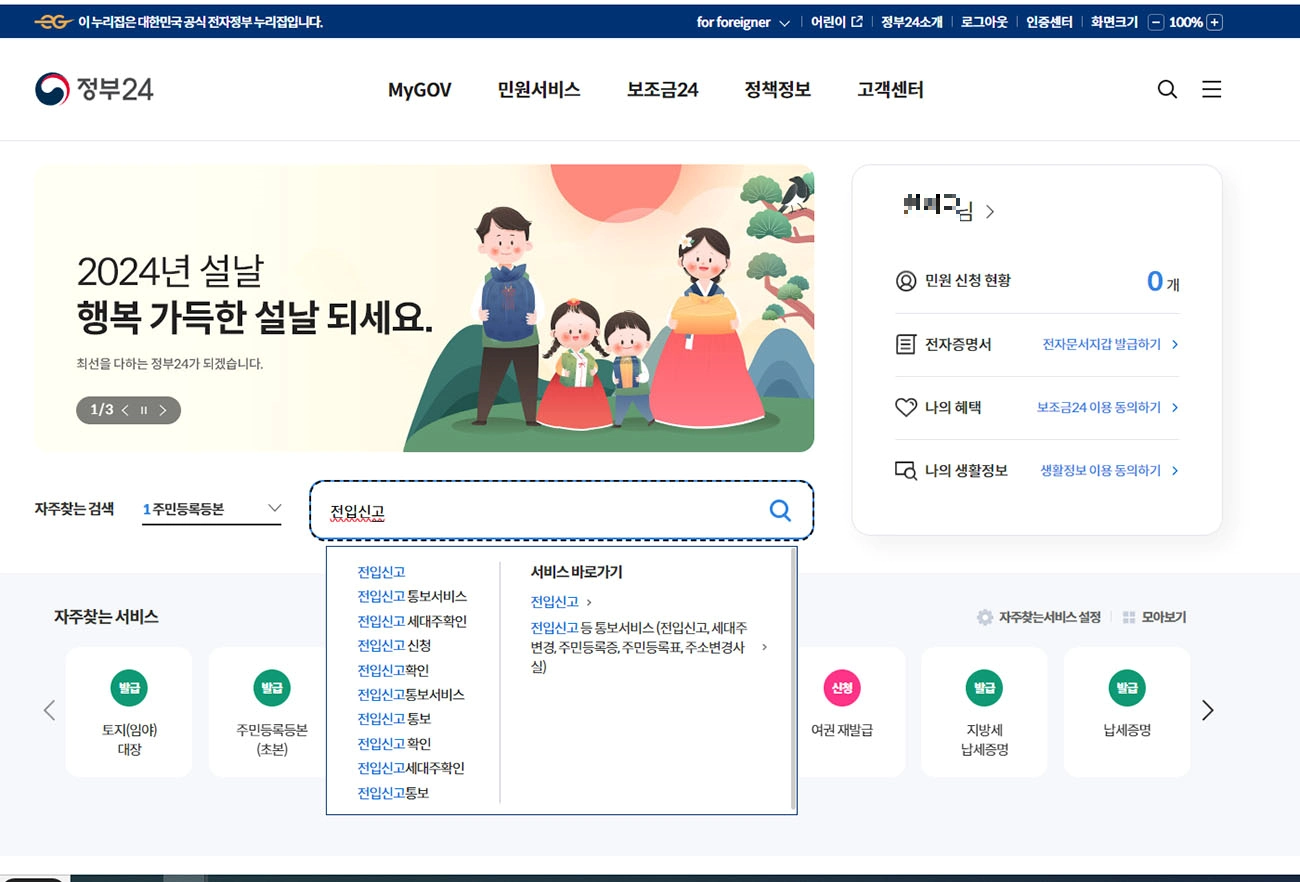
Task: Open the header search magnifier icon
Action: click(1167, 89)
